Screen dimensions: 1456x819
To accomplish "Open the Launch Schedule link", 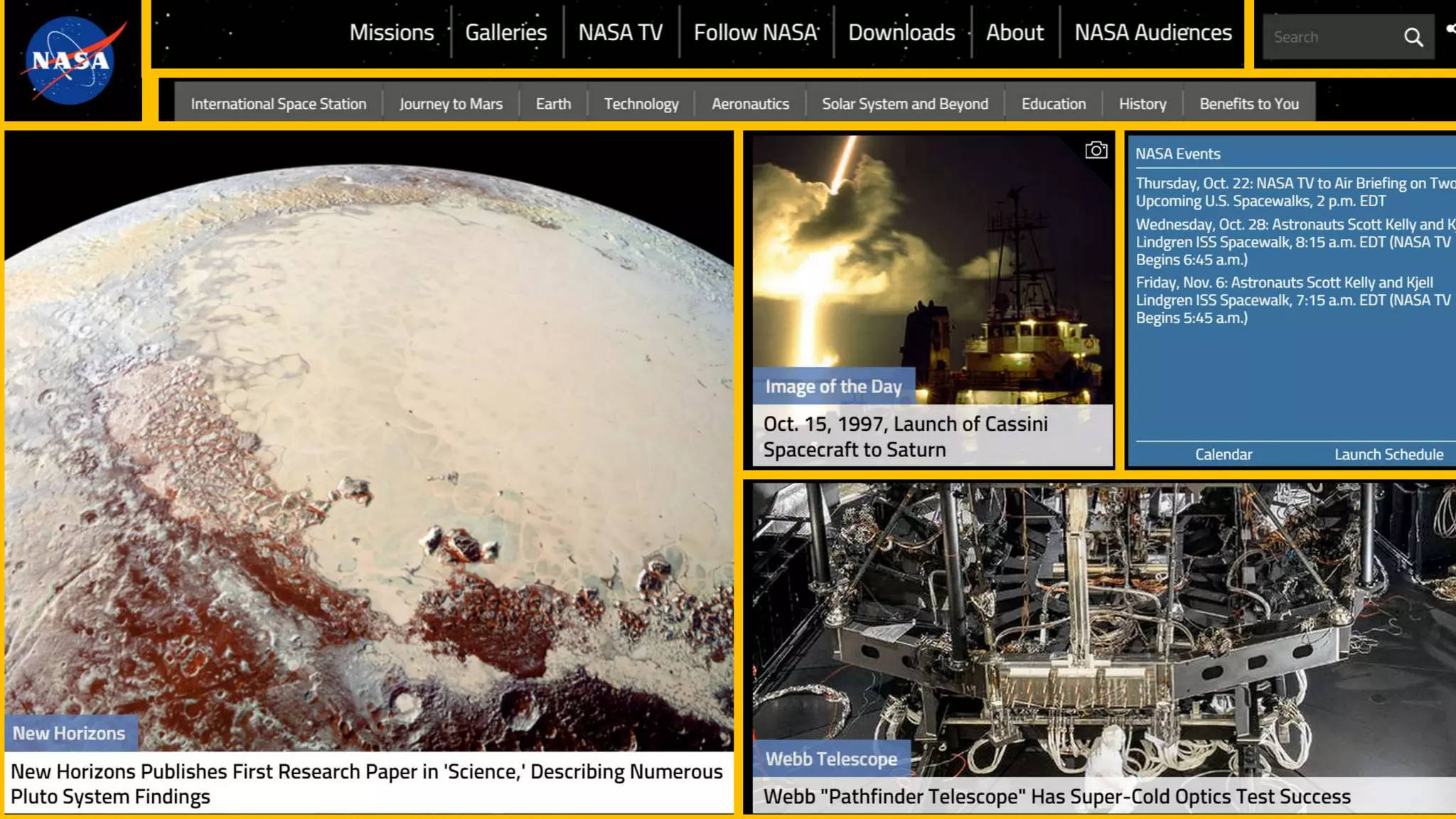I will [x=1388, y=454].
